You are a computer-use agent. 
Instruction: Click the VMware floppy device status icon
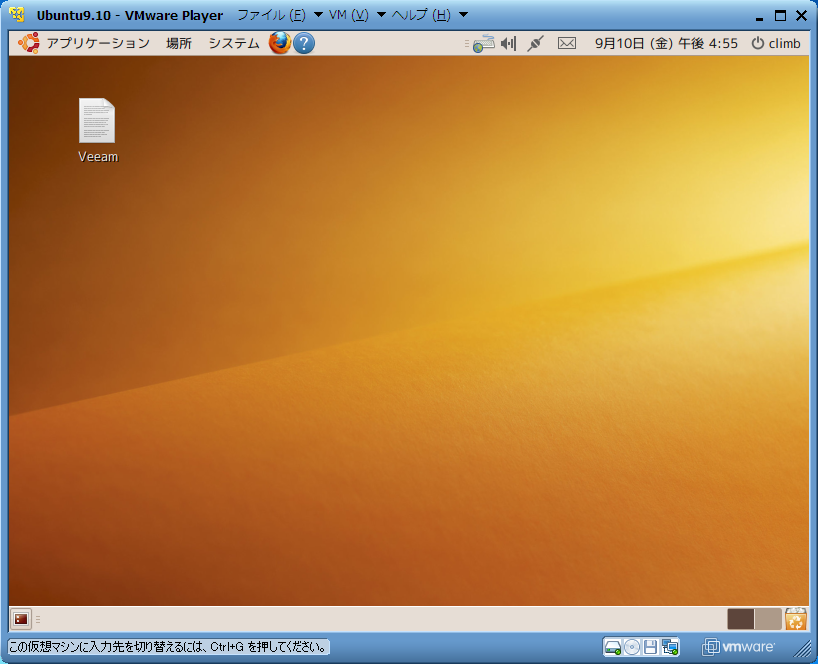[x=650, y=647]
